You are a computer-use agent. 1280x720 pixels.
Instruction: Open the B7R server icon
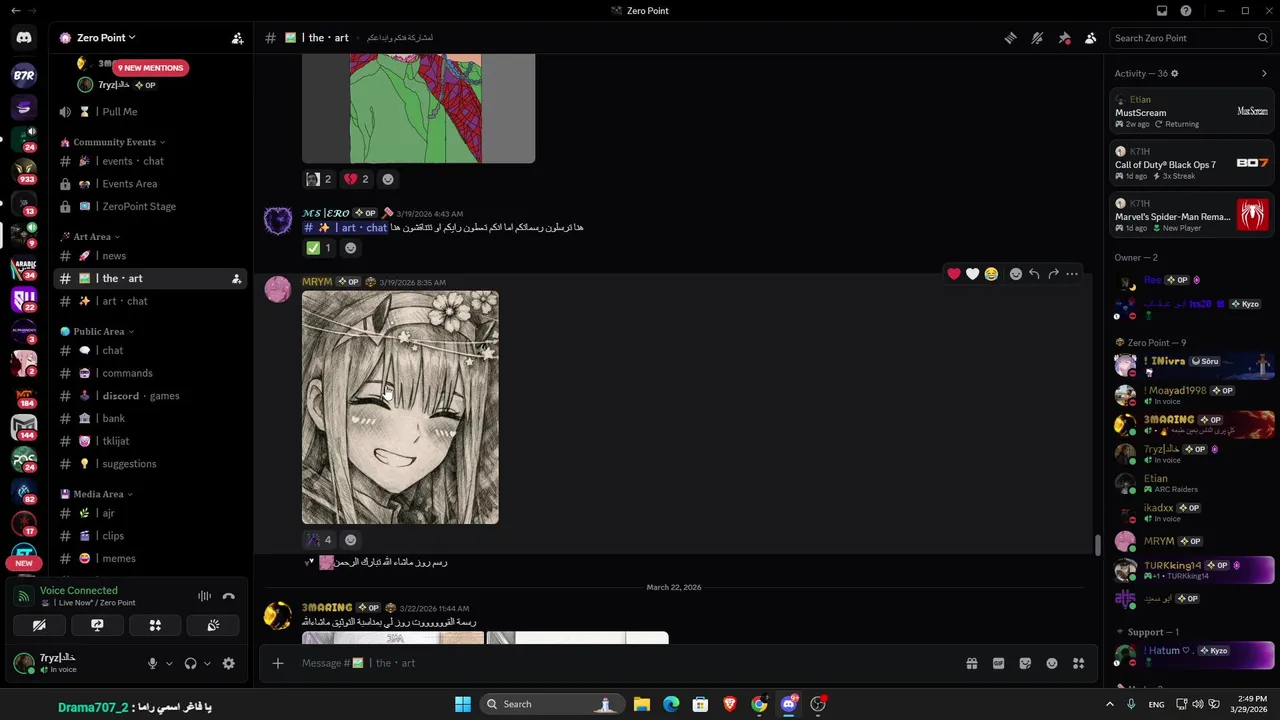[x=24, y=75]
